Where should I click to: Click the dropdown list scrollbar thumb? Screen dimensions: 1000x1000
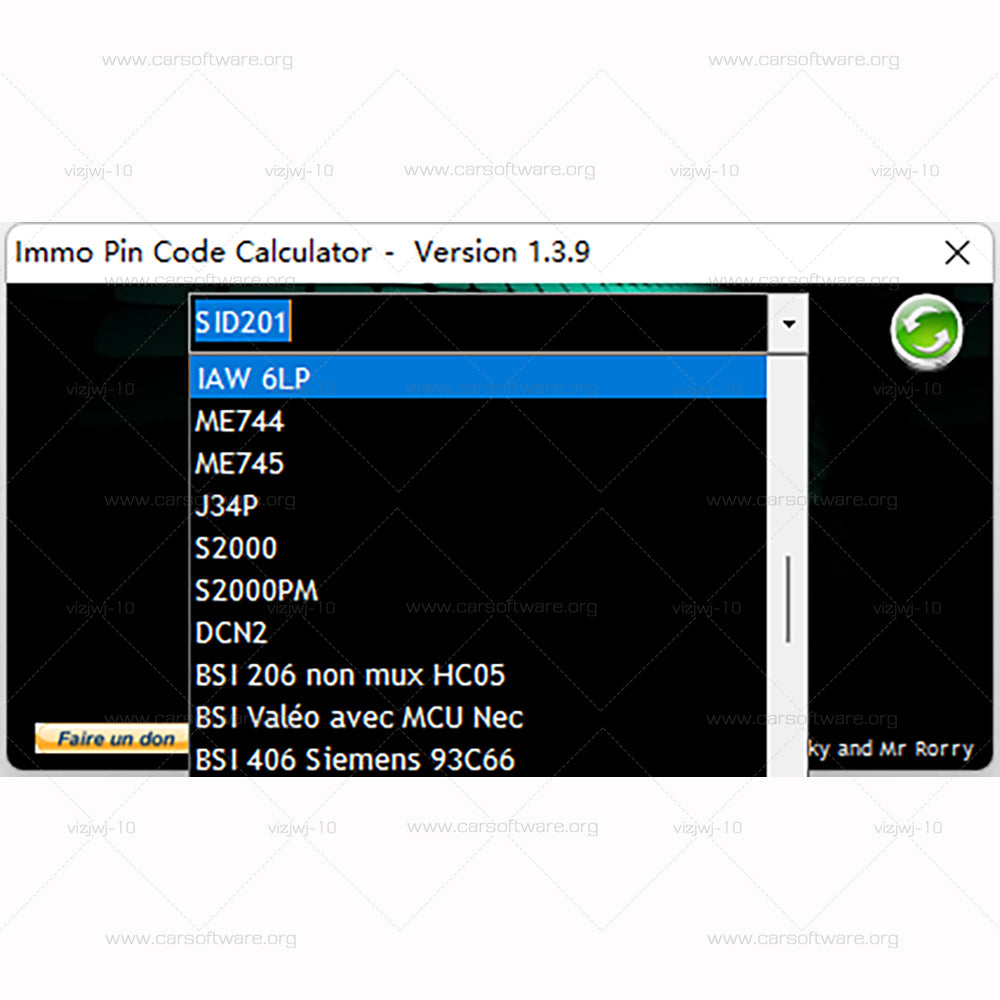click(x=788, y=599)
